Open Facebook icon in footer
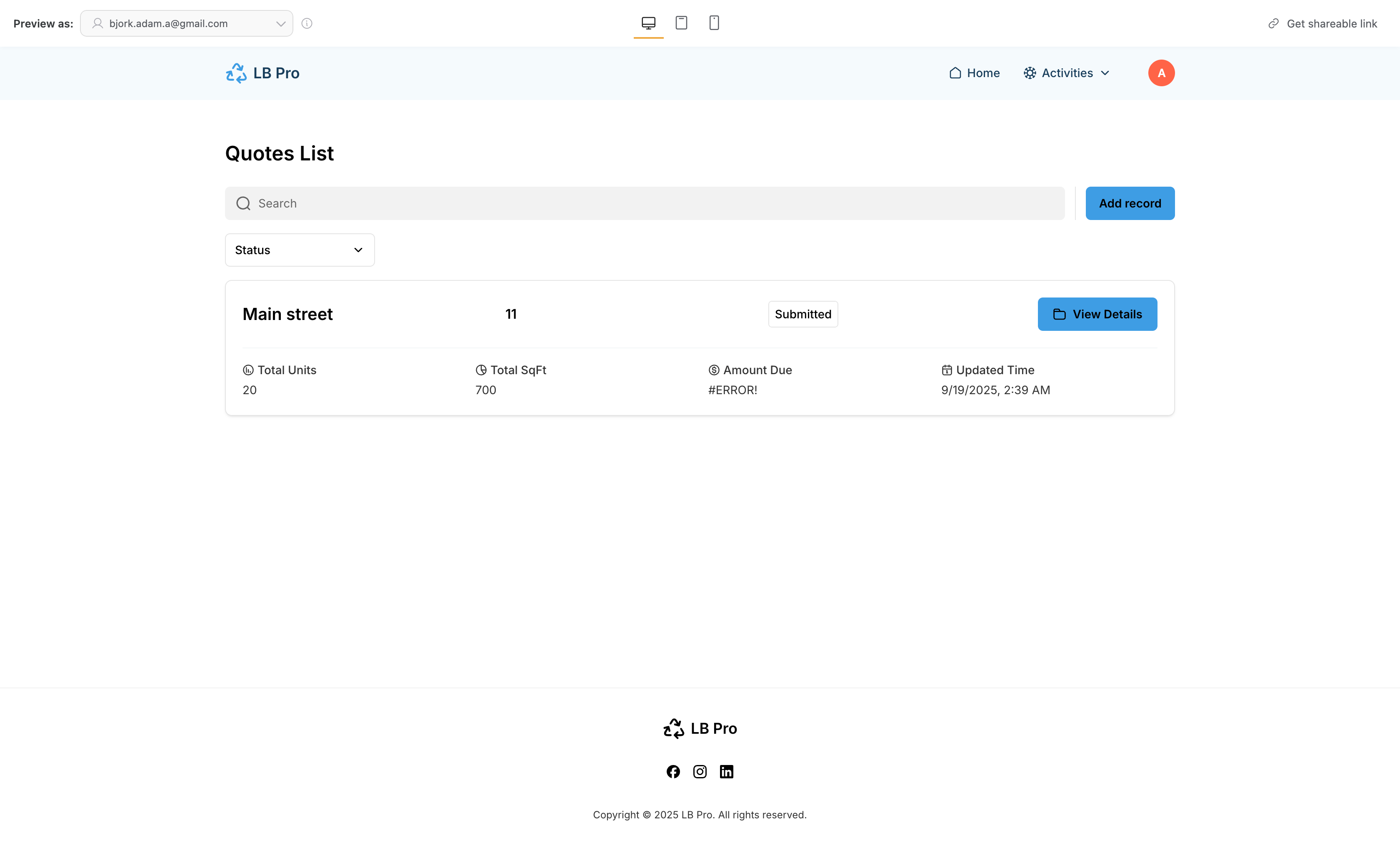This screenshot has width=1400, height=855. pos(673,772)
